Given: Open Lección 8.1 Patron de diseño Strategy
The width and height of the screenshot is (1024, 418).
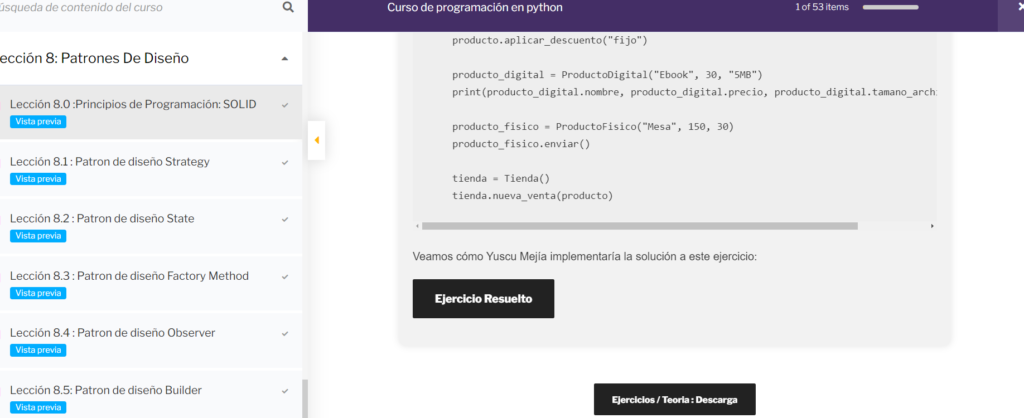Looking at the screenshot, I should tap(110, 162).
